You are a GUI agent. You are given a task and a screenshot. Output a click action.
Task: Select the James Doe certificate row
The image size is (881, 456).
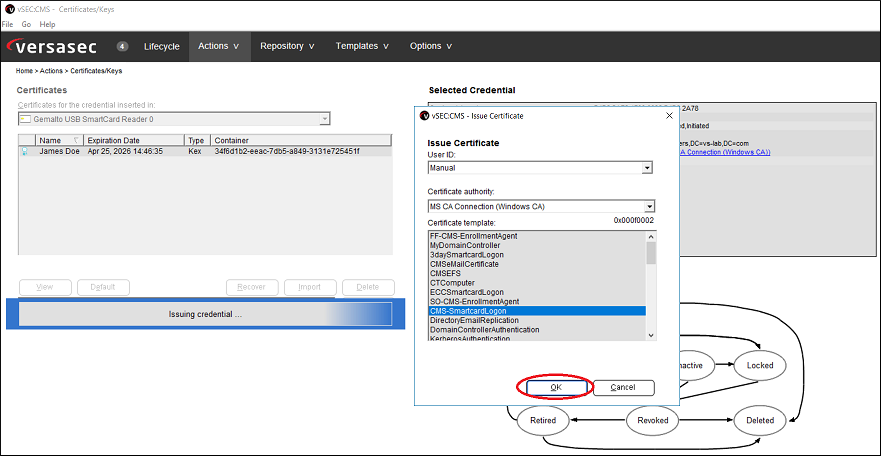tap(205, 152)
